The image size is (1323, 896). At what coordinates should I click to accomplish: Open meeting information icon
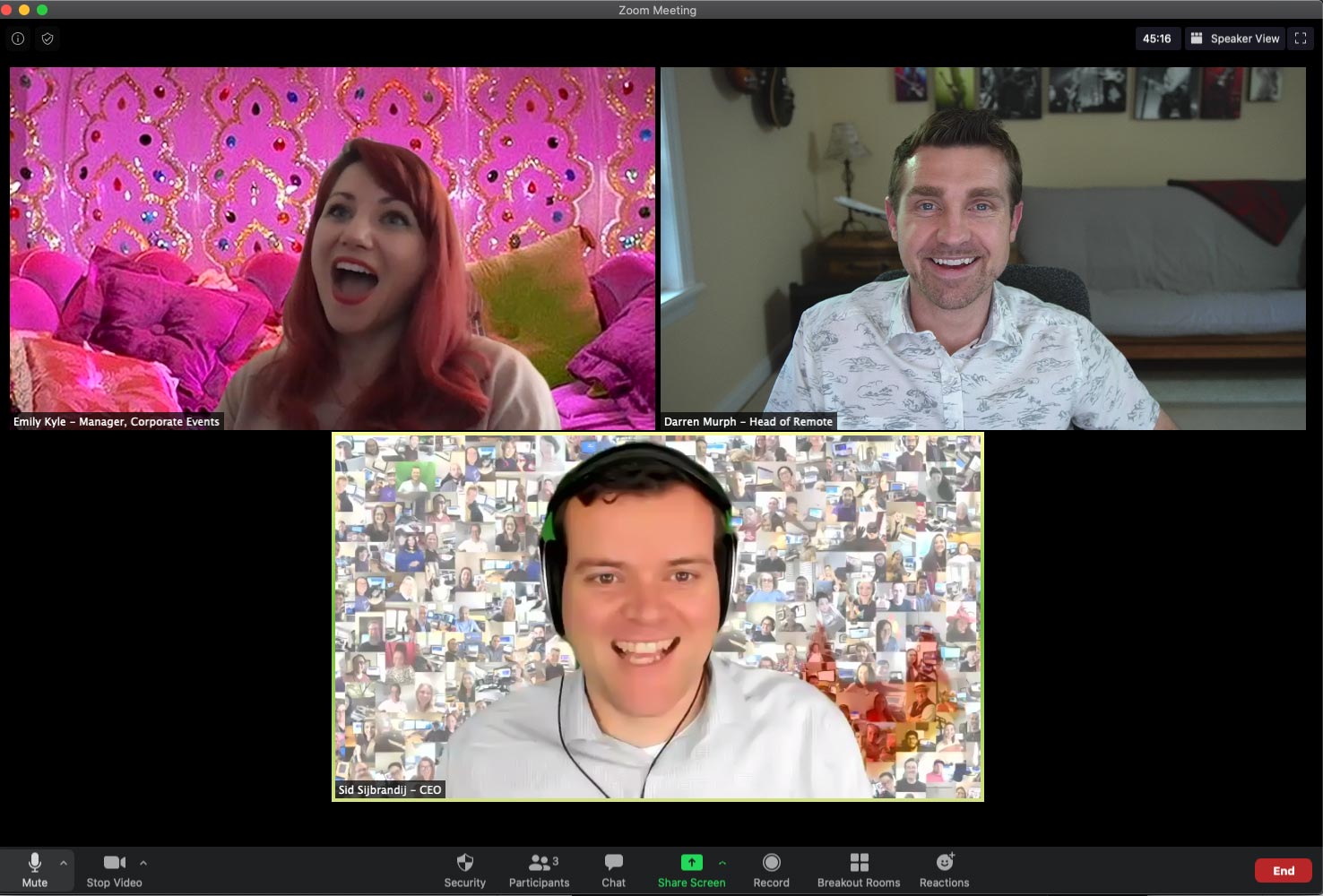(18, 39)
